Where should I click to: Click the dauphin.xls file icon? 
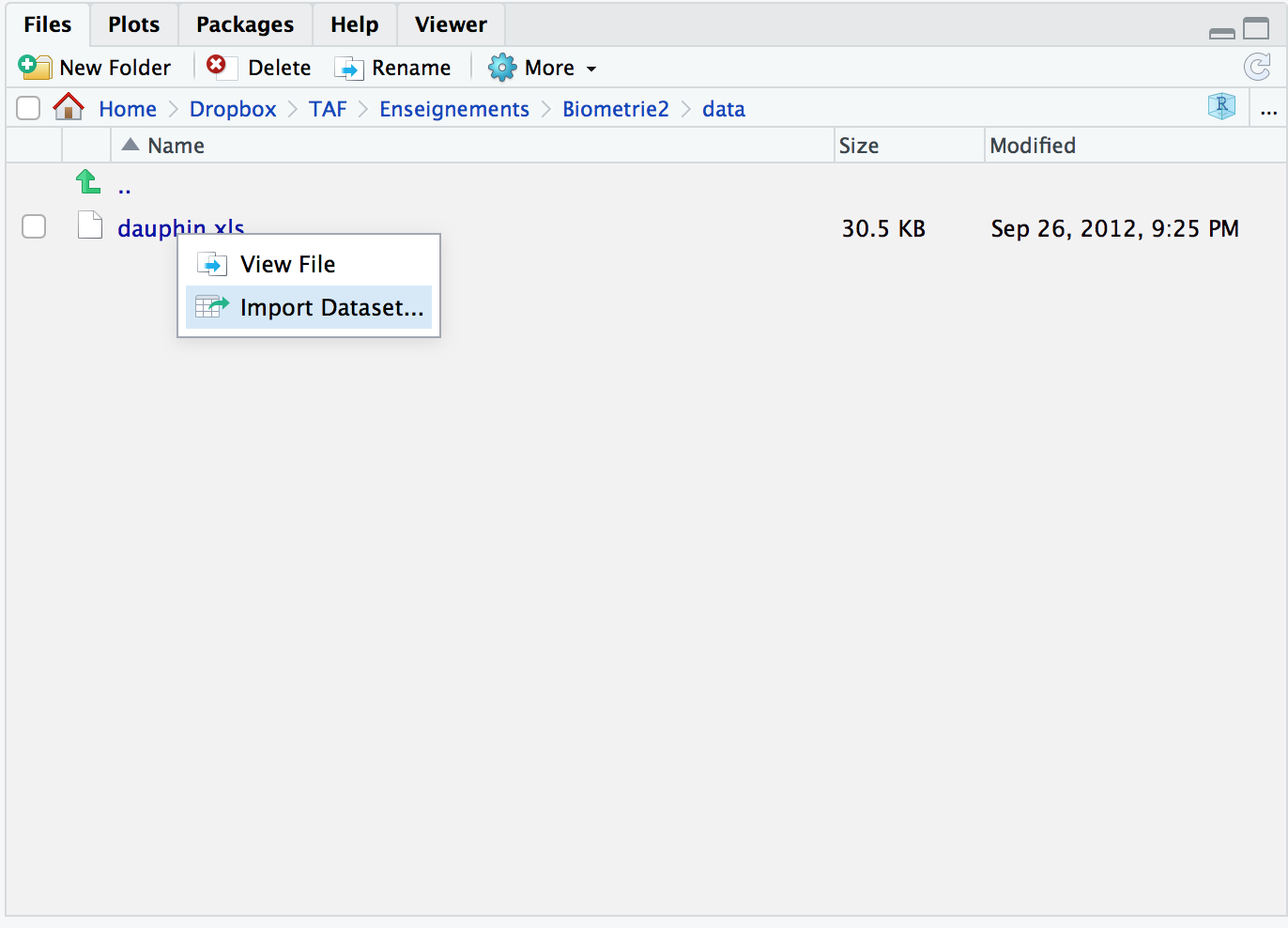pyautogui.click(x=90, y=225)
